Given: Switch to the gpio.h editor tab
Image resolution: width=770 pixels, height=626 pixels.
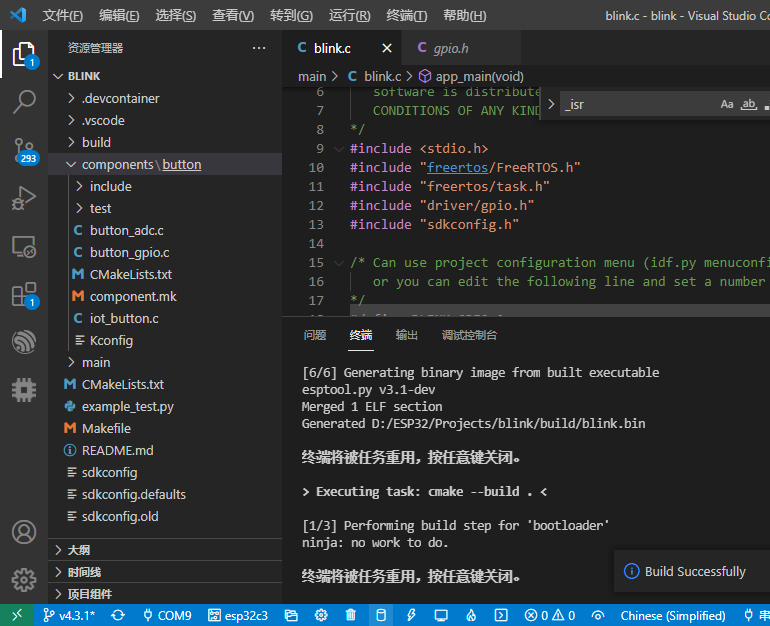Looking at the screenshot, I should (462, 48).
